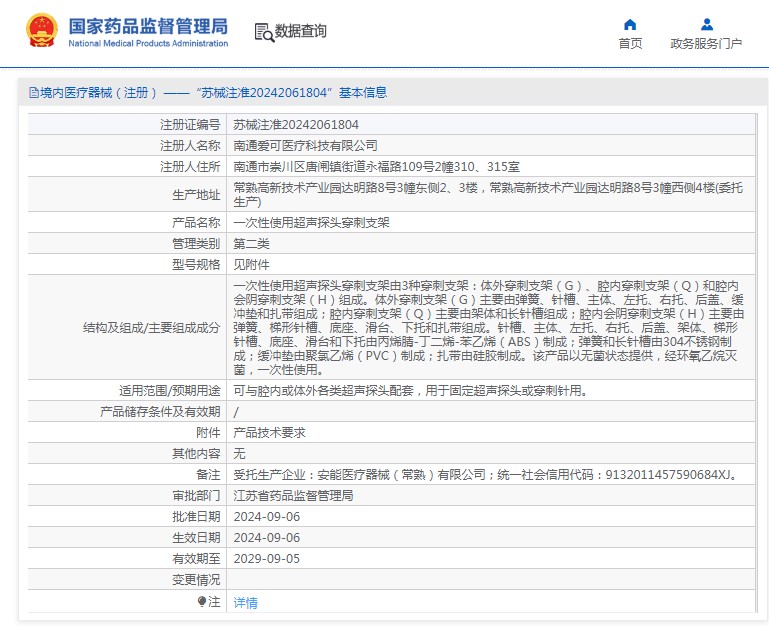Select product name 一次性使用超声探头穿刺支架
The height and width of the screenshot is (626, 769).
point(311,223)
